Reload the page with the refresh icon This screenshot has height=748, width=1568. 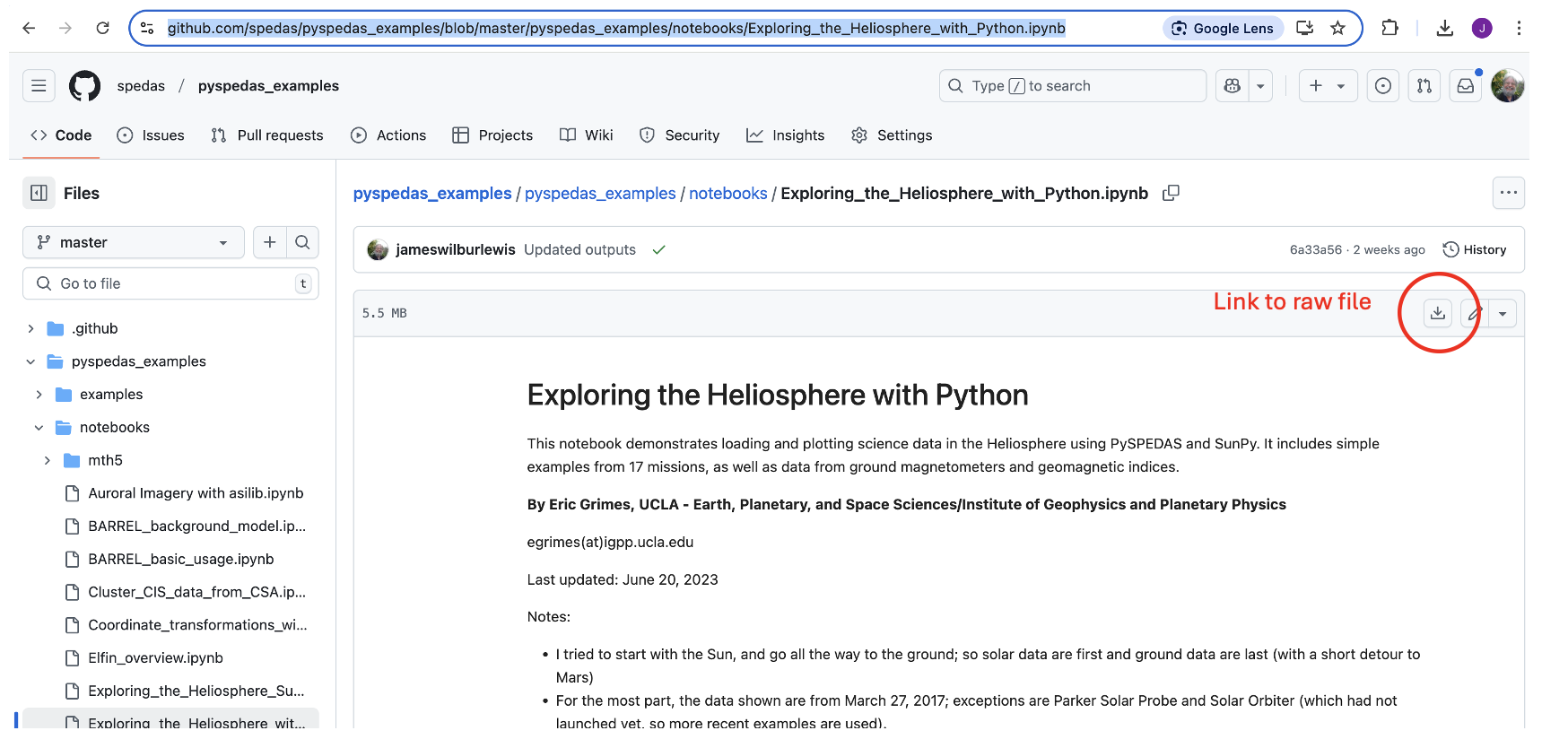[x=103, y=28]
